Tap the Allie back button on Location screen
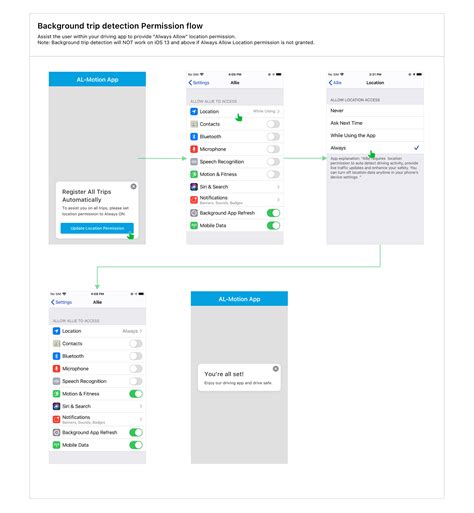474x513 pixels. pyautogui.click(x=335, y=83)
